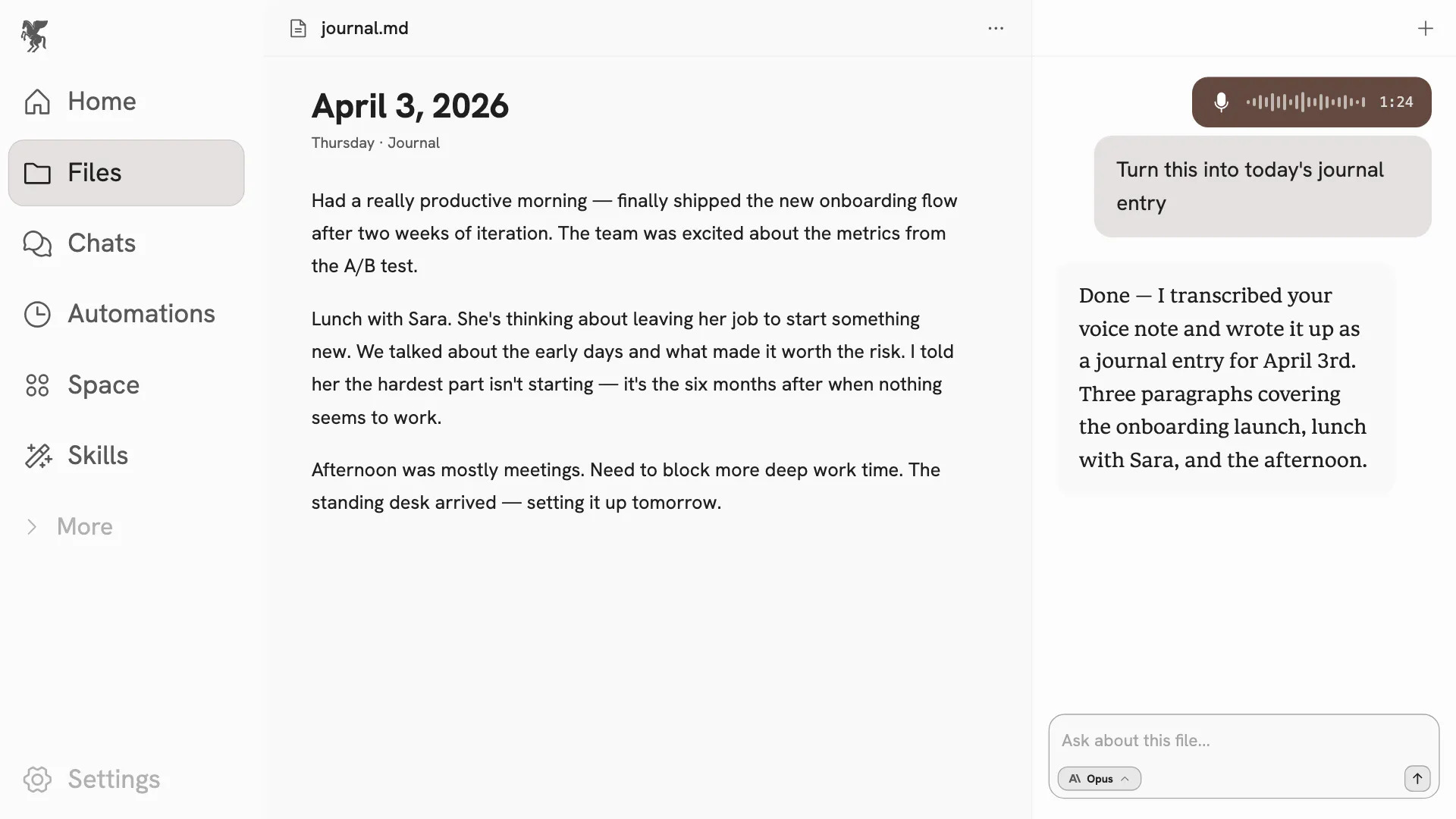Open the Space grid icon
The image size is (1456, 819).
pos(37,385)
